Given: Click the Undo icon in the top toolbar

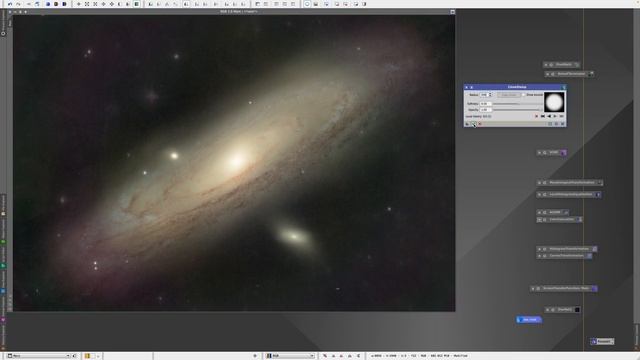Looking at the screenshot, I should coord(10,4).
